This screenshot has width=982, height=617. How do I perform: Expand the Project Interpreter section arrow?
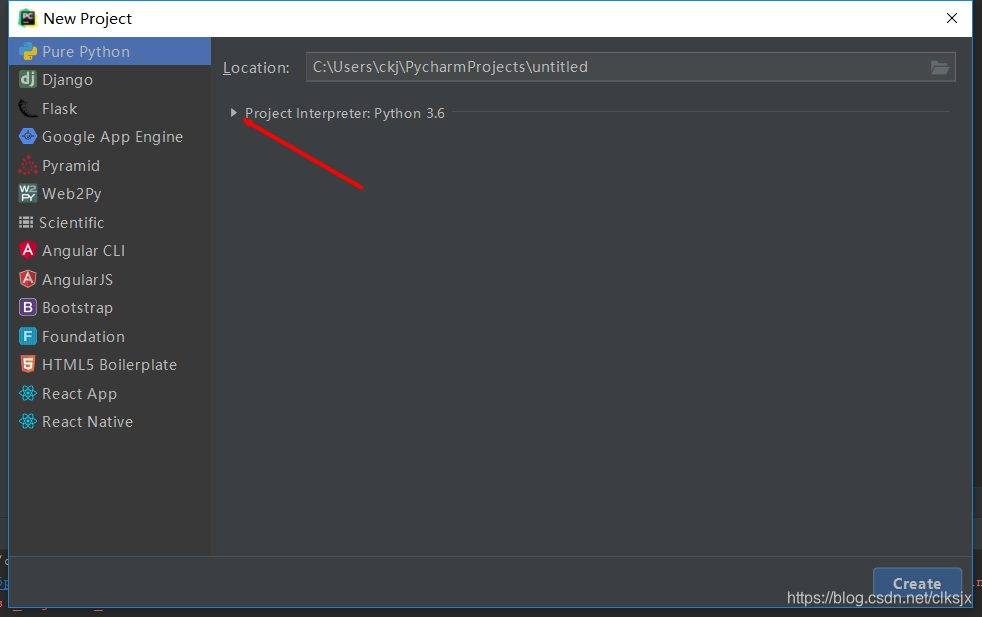[x=234, y=113]
